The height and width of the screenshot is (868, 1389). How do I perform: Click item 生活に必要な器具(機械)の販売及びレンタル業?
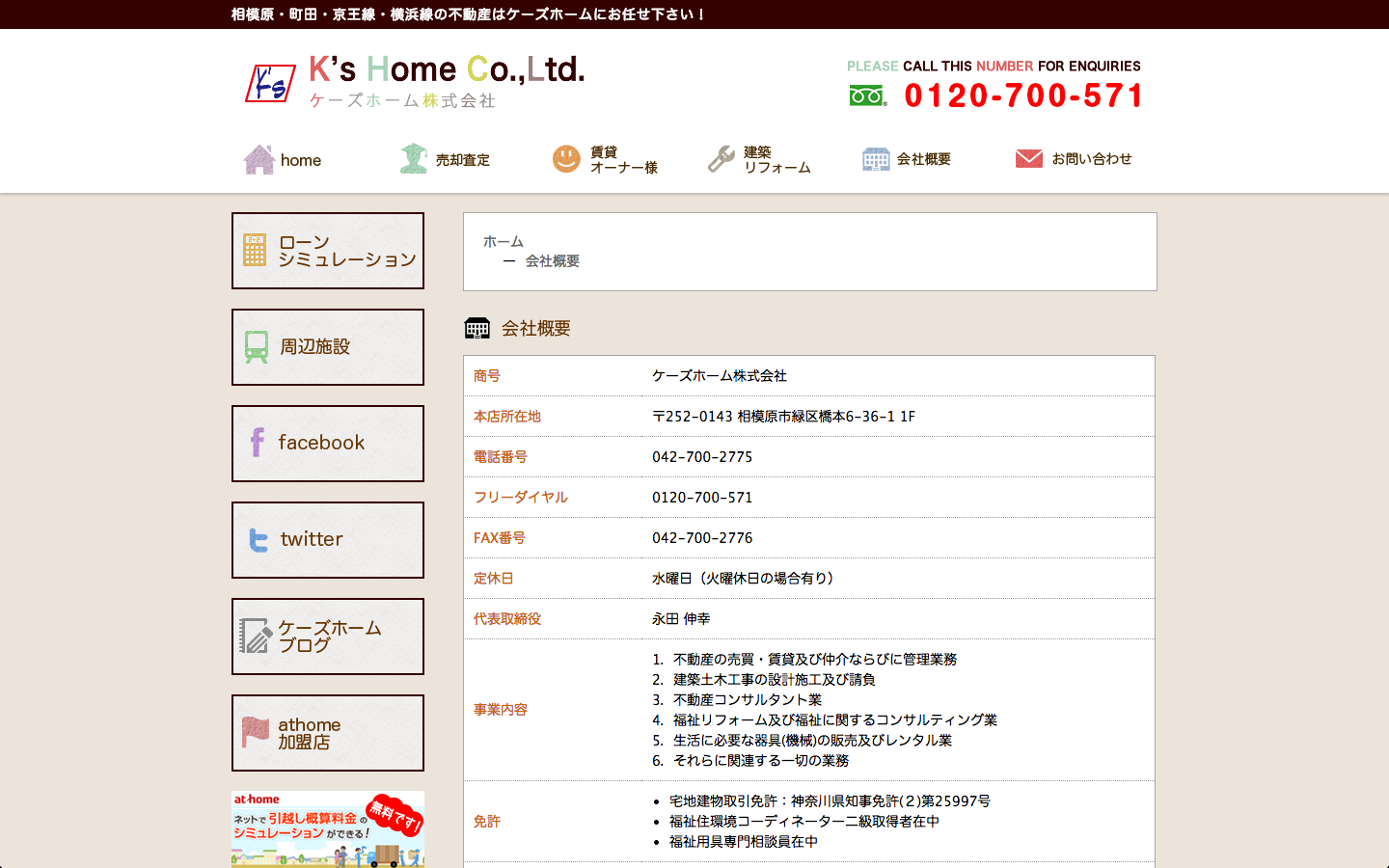[x=812, y=741]
